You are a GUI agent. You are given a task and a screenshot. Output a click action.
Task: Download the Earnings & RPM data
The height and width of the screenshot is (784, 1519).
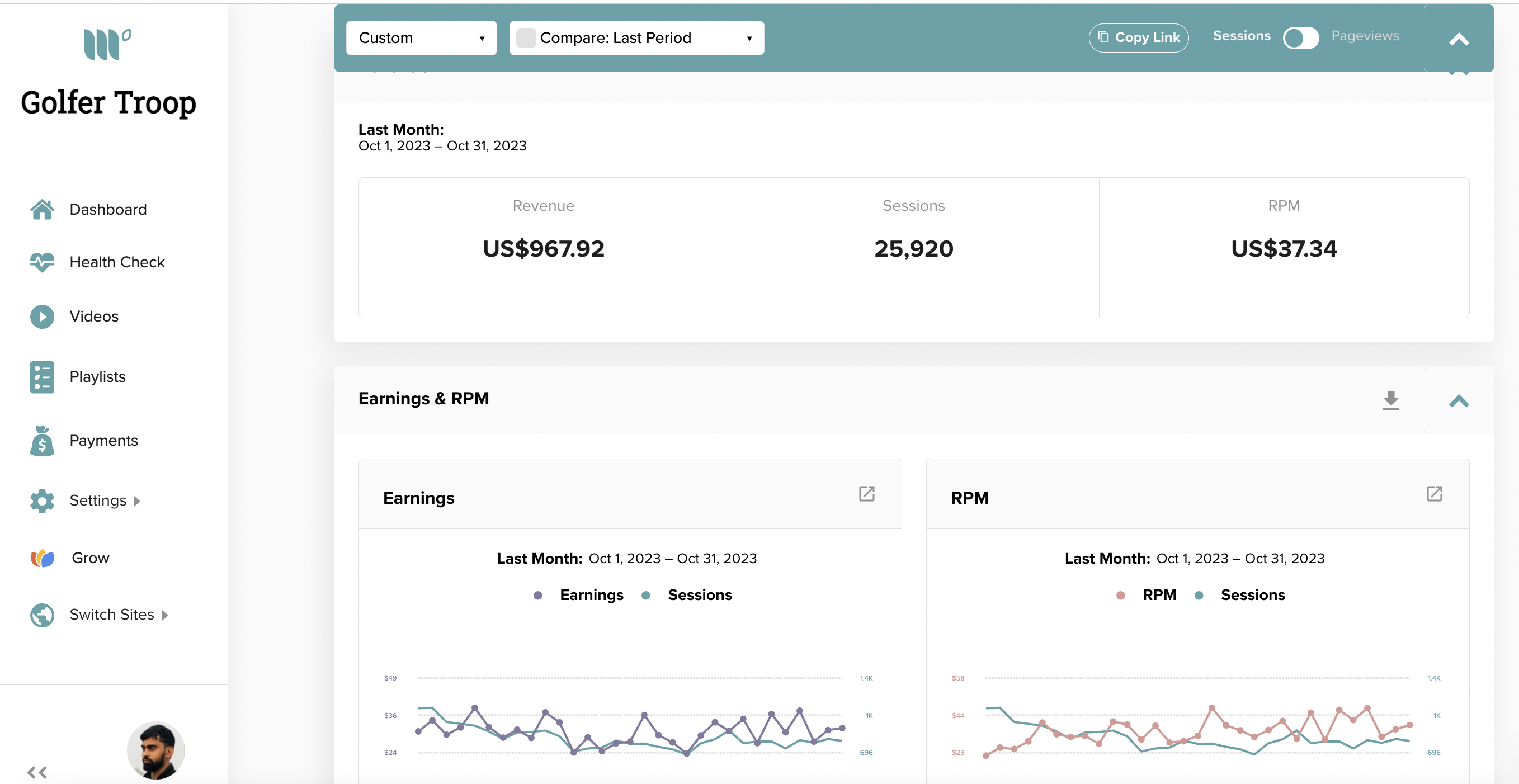point(1390,400)
